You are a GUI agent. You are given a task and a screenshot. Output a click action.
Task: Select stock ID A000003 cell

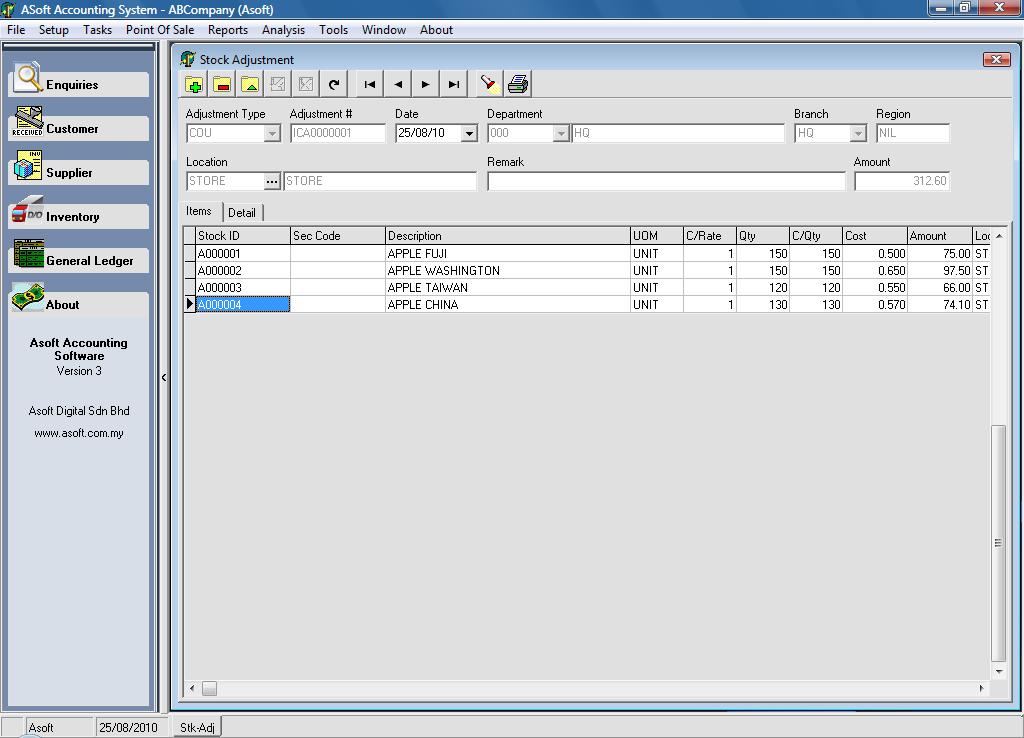pyautogui.click(x=243, y=287)
